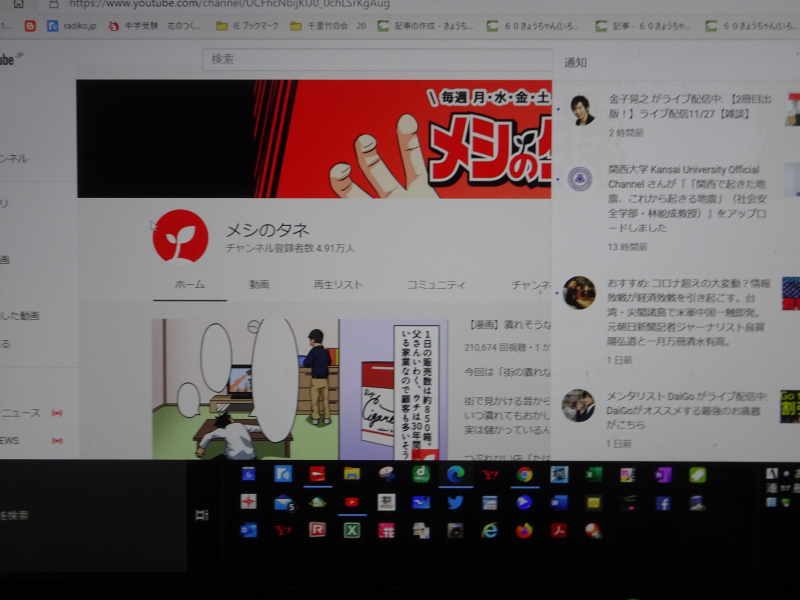This screenshot has width=800, height=600.
Task: Click the browser address bar URL
Action: tap(229, 4)
